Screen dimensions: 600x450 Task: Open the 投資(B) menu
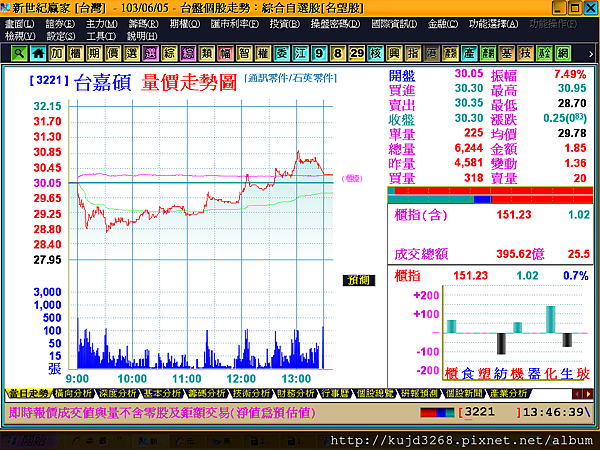(x=285, y=24)
